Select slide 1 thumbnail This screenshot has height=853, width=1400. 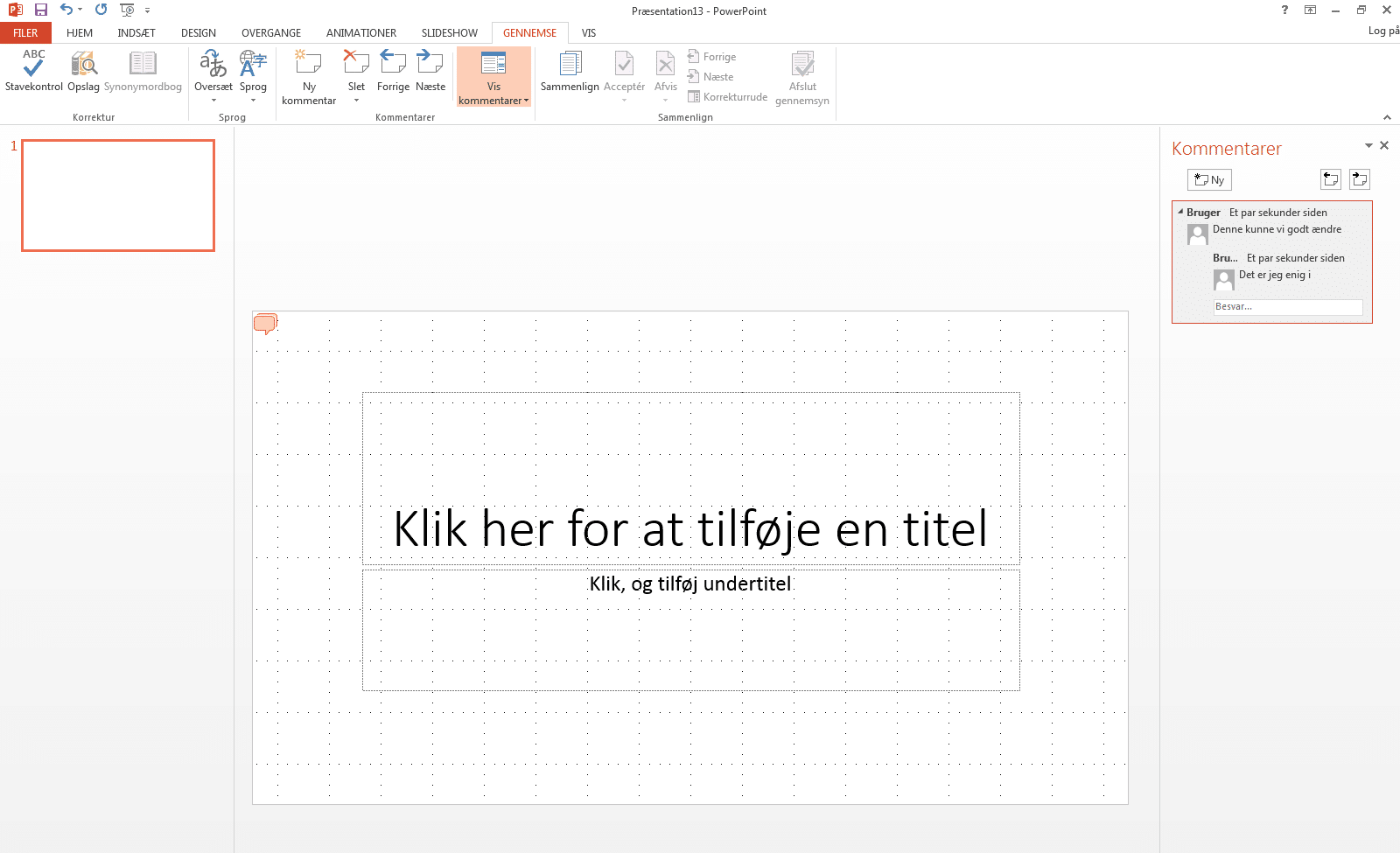pyautogui.click(x=118, y=195)
